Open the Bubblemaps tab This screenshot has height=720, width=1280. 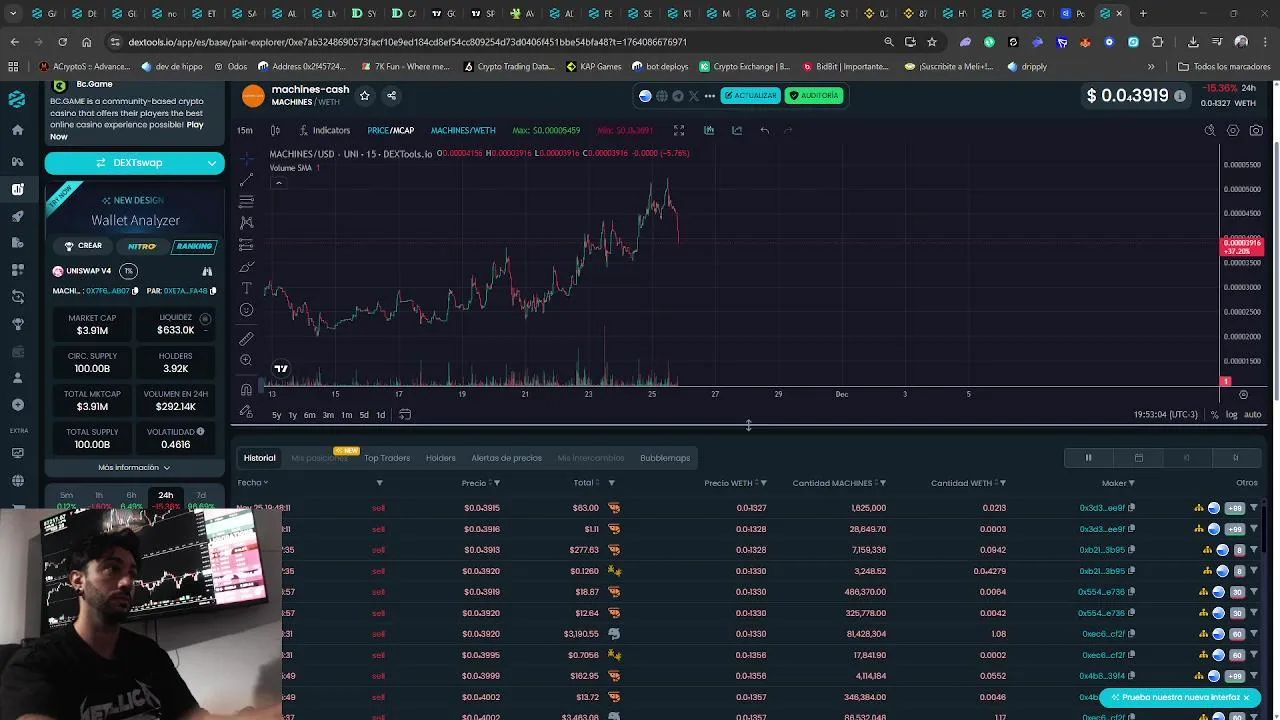(665, 458)
